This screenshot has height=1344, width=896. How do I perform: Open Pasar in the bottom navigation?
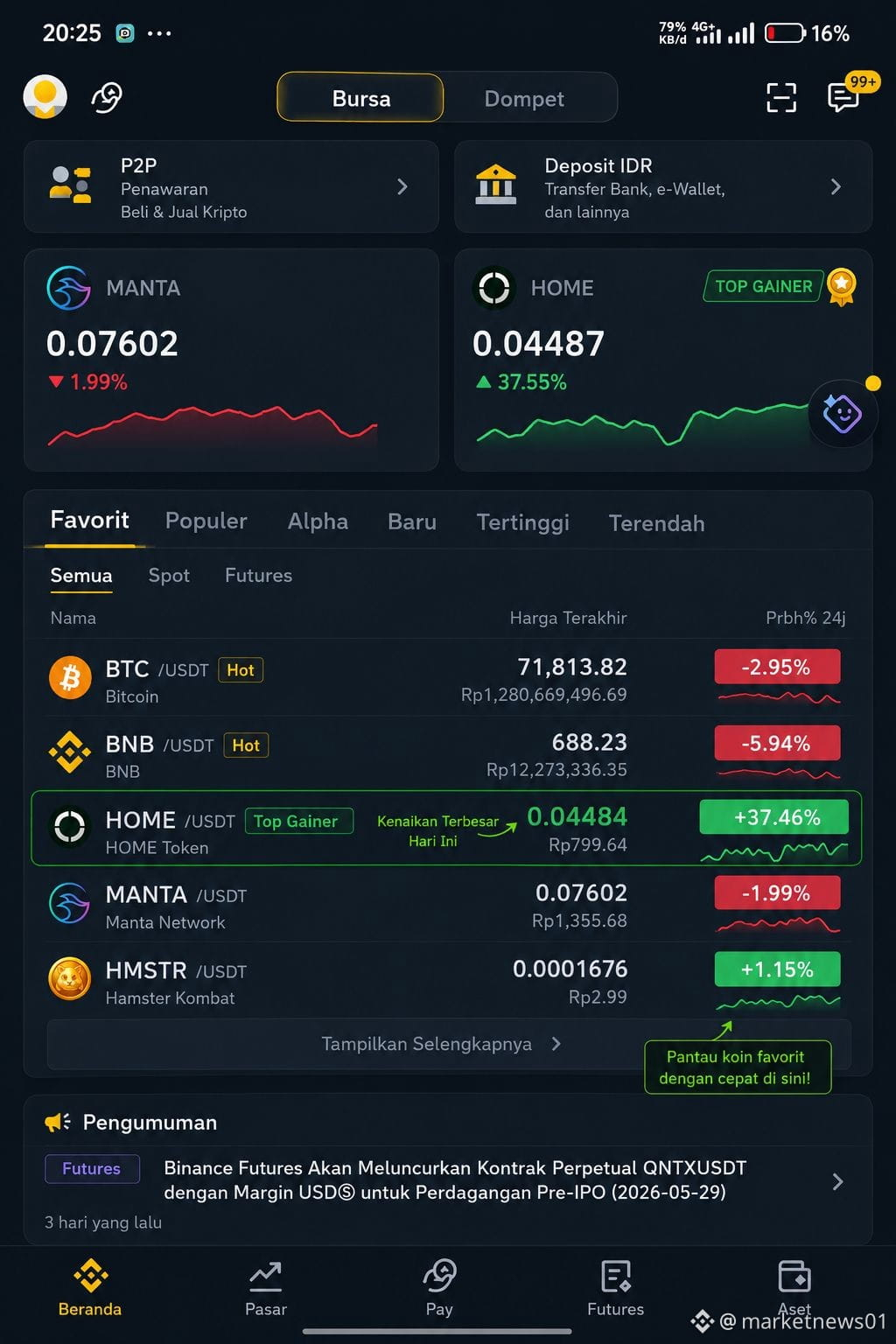265,1289
